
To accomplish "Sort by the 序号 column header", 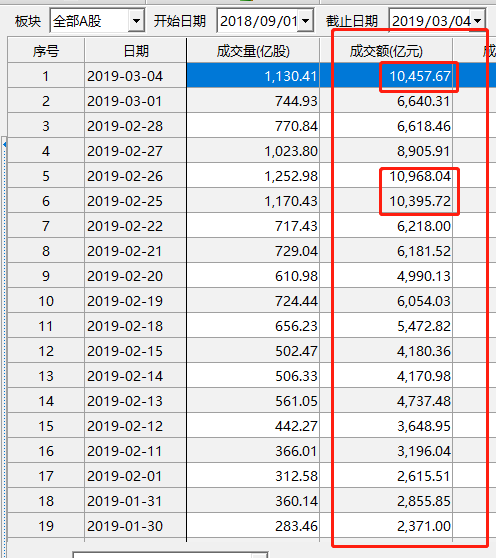I will tap(46, 51).
